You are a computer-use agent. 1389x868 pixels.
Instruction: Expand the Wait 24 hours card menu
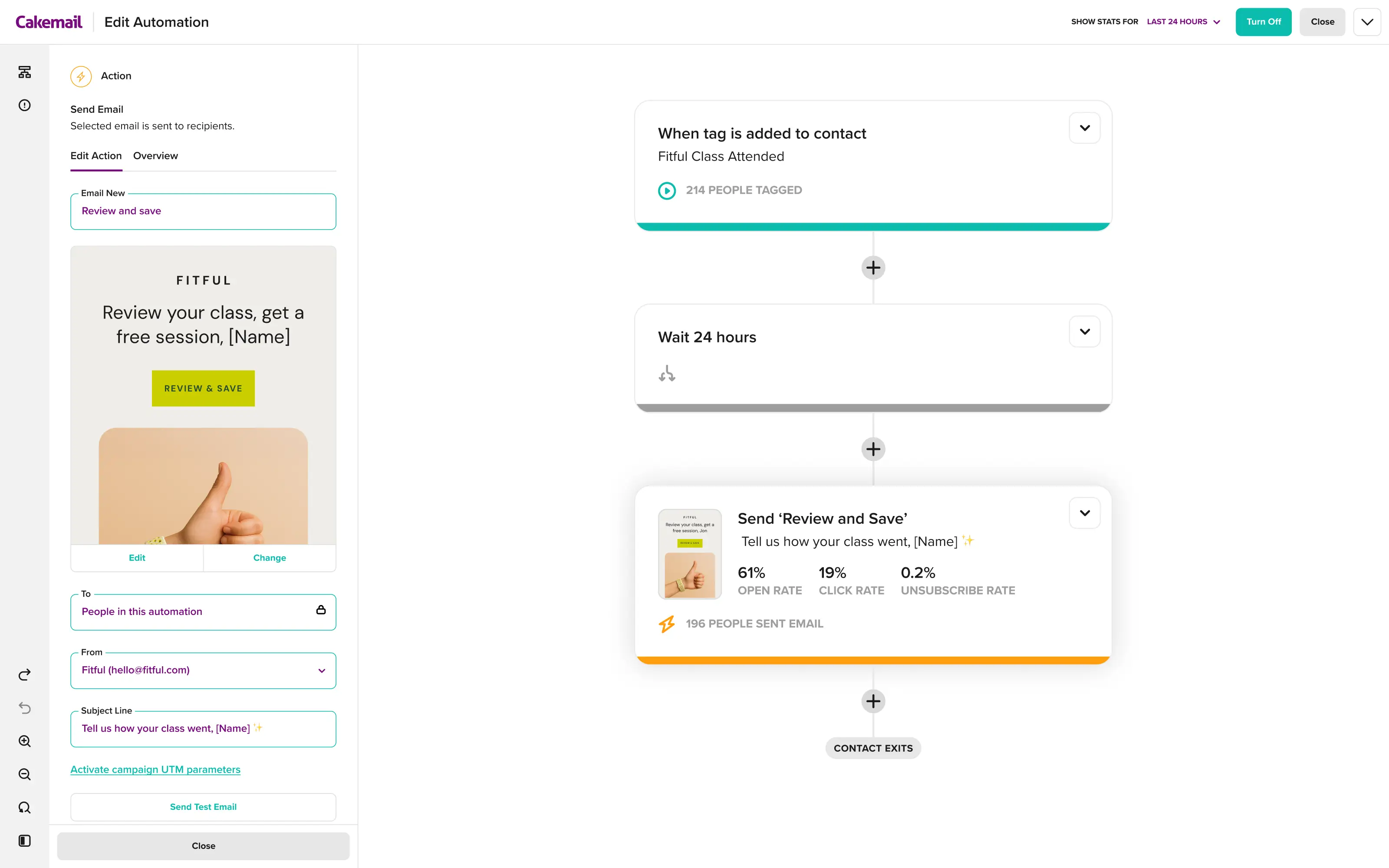(1084, 332)
